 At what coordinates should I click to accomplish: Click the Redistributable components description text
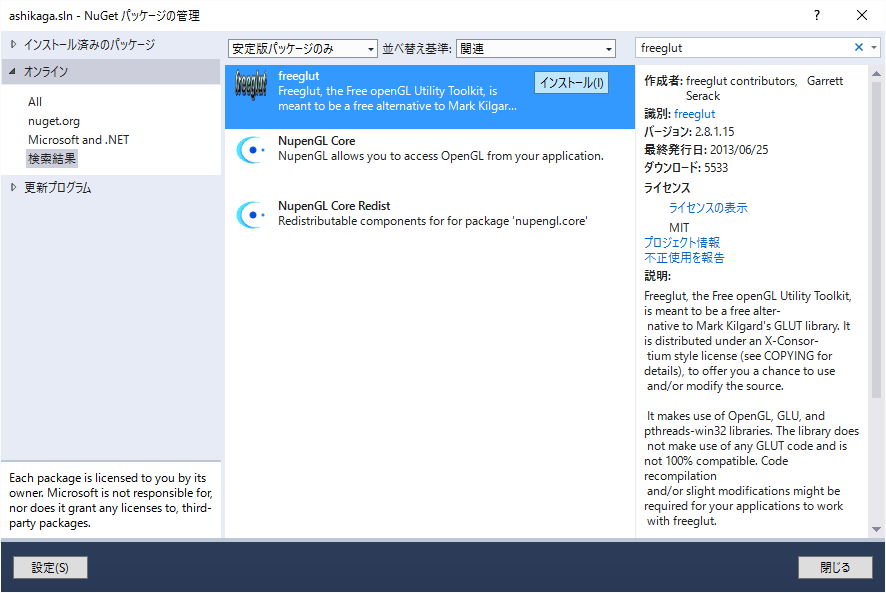tap(433, 221)
